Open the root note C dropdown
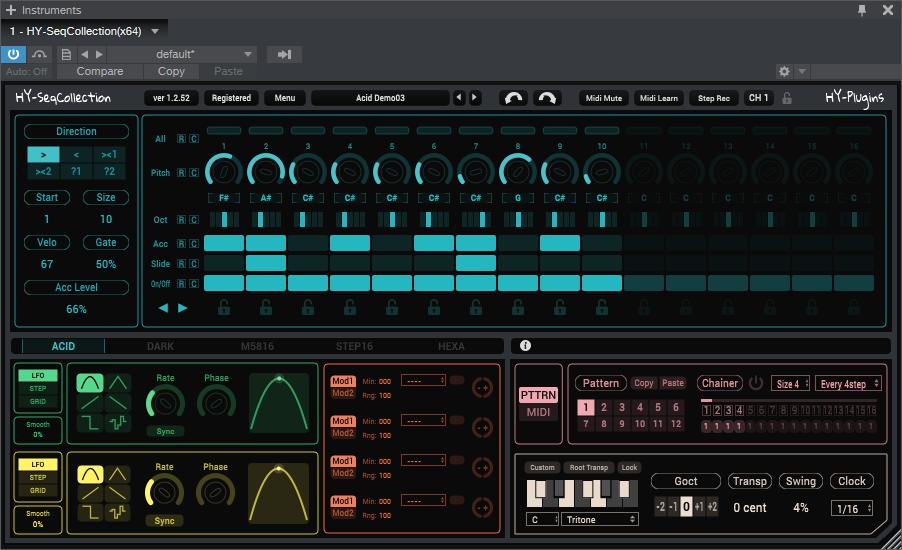Image resolution: width=902 pixels, height=550 pixels. pyautogui.click(x=542, y=520)
